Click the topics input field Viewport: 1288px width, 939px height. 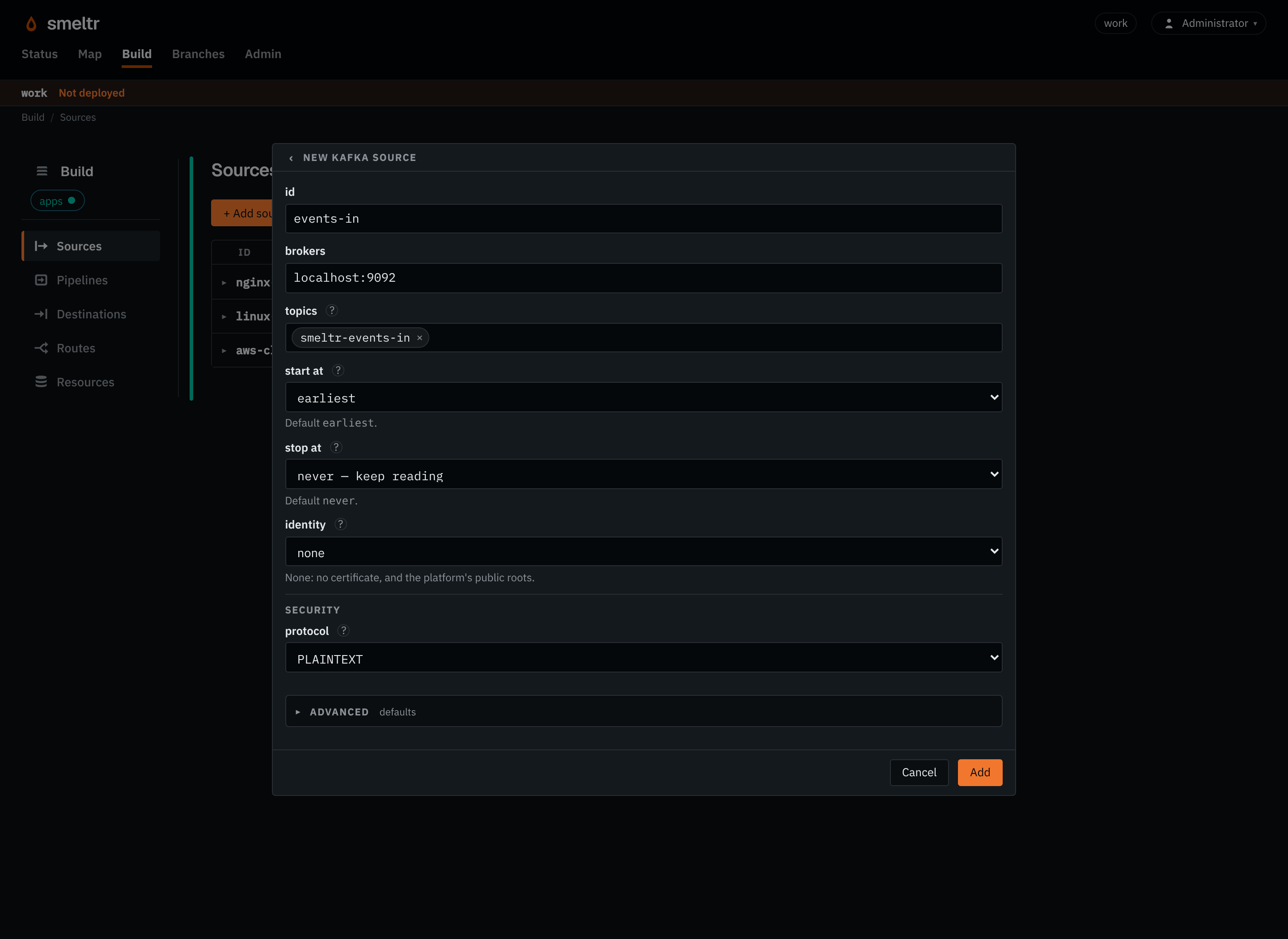pos(644,338)
